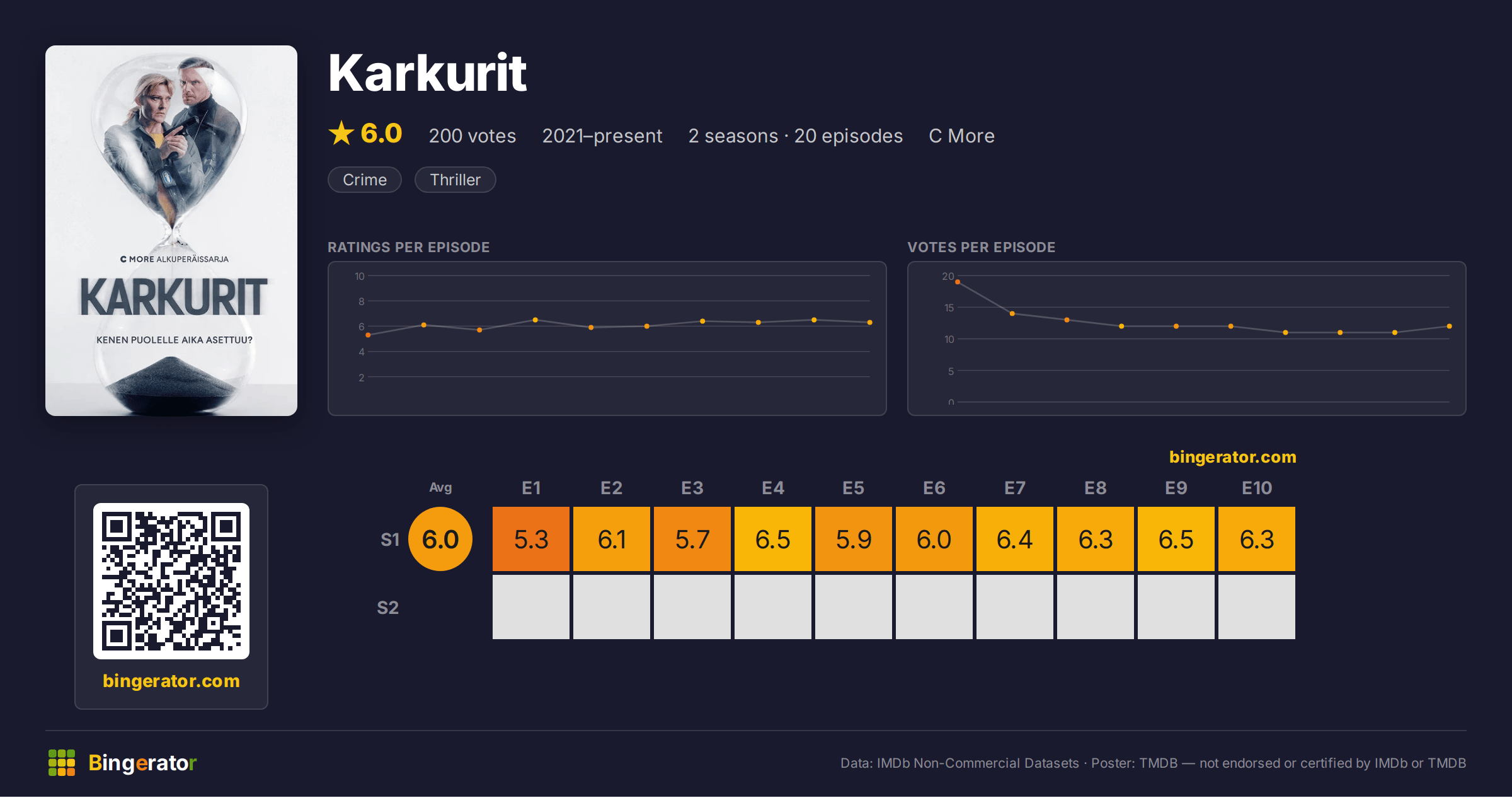Viewport: 1512px width, 798px height.
Task: Click the S1 E4 rating cell 6.5
Action: [x=773, y=539]
